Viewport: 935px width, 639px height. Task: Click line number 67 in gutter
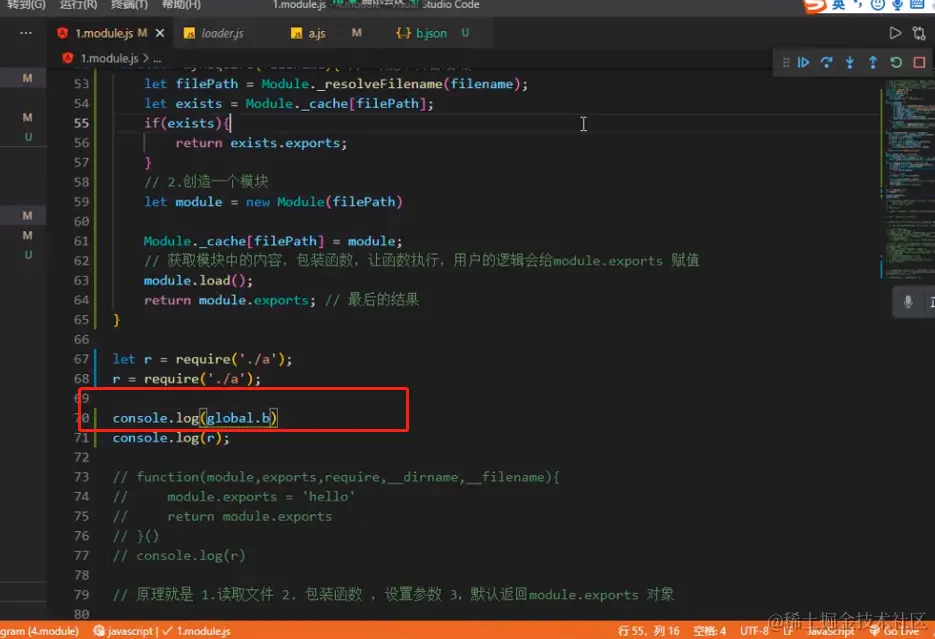tap(82, 359)
